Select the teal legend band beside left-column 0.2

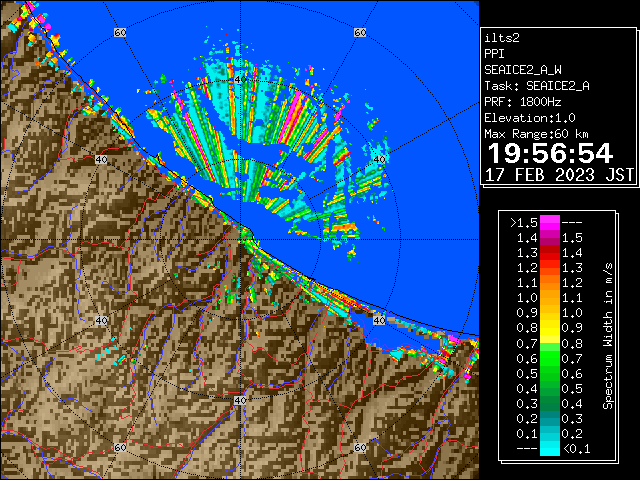coord(550,419)
